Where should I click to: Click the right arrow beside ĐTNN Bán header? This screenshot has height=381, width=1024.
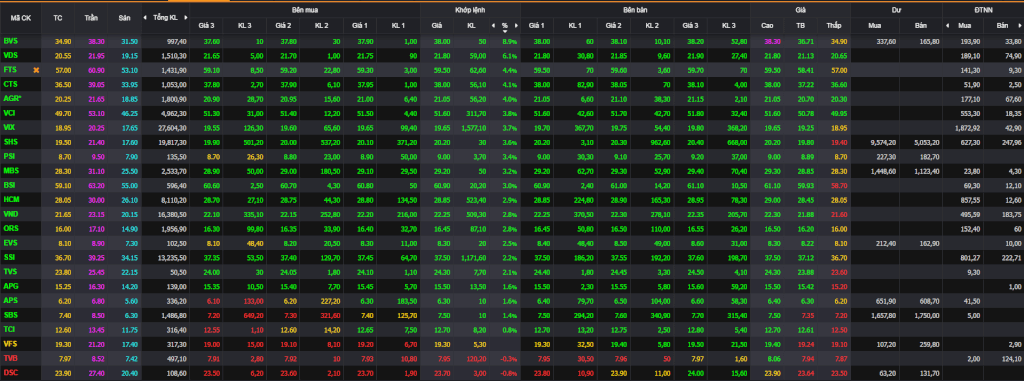(x=1020, y=25)
